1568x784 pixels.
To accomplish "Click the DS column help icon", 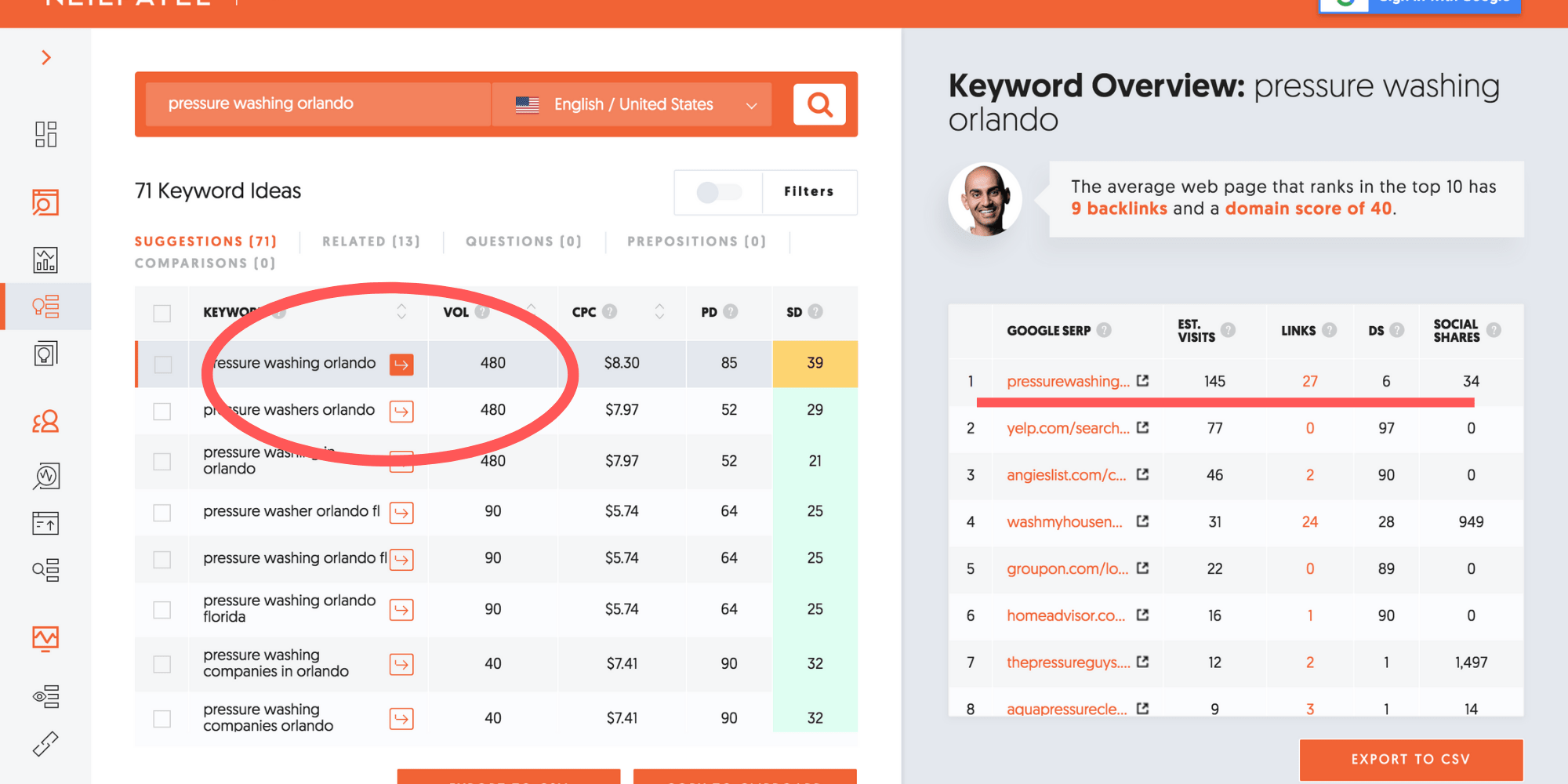I will (1396, 330).
